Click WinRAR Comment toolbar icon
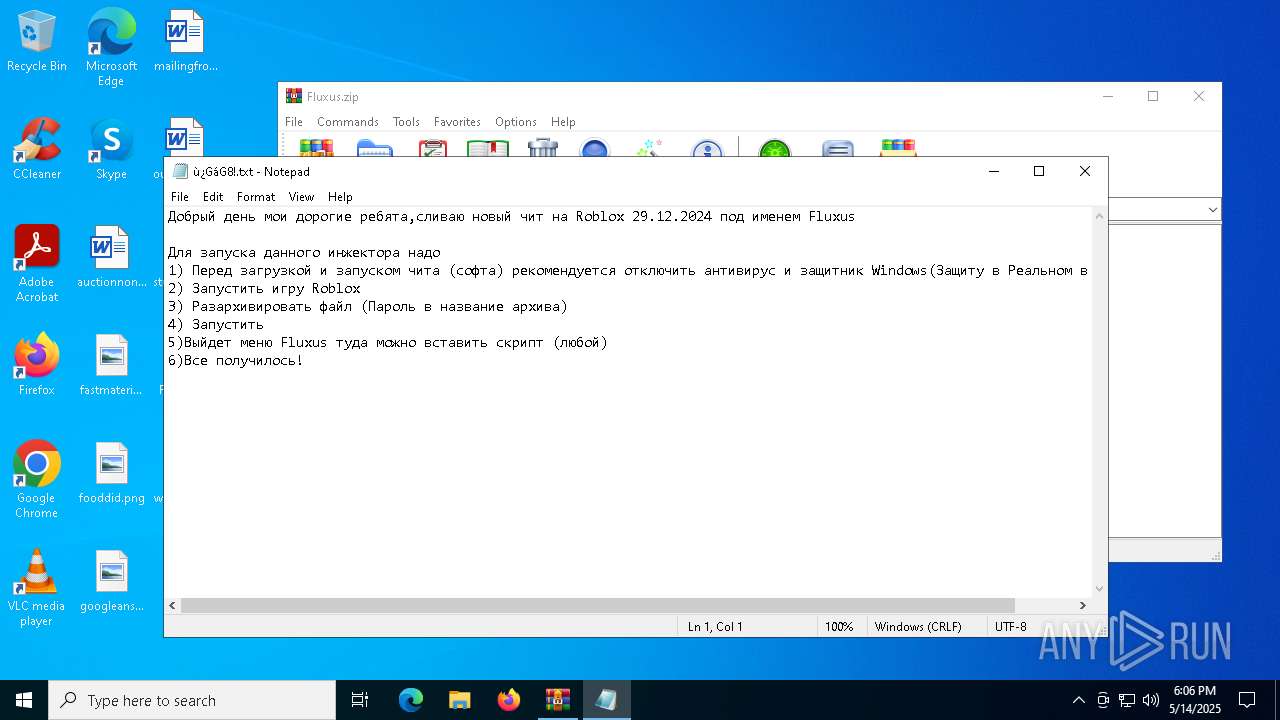 (x=838, y=148)
